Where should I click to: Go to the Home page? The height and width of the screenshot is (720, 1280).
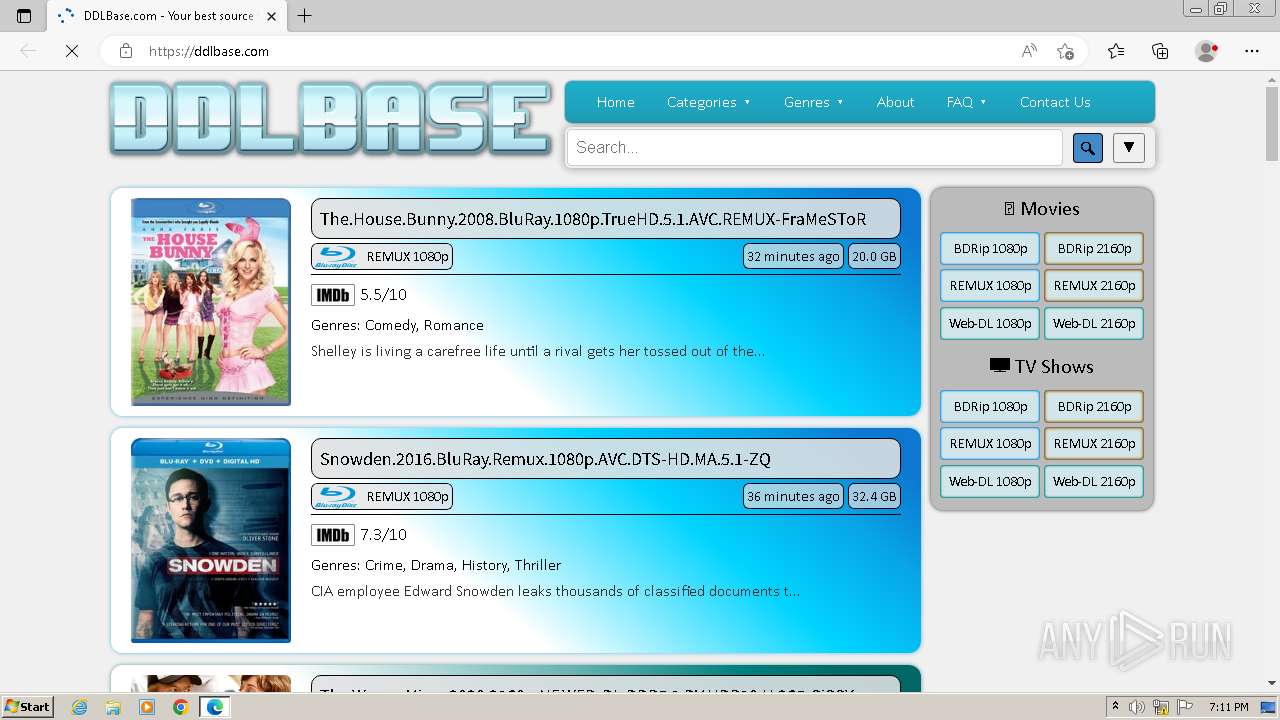click(x=616, y=102)
